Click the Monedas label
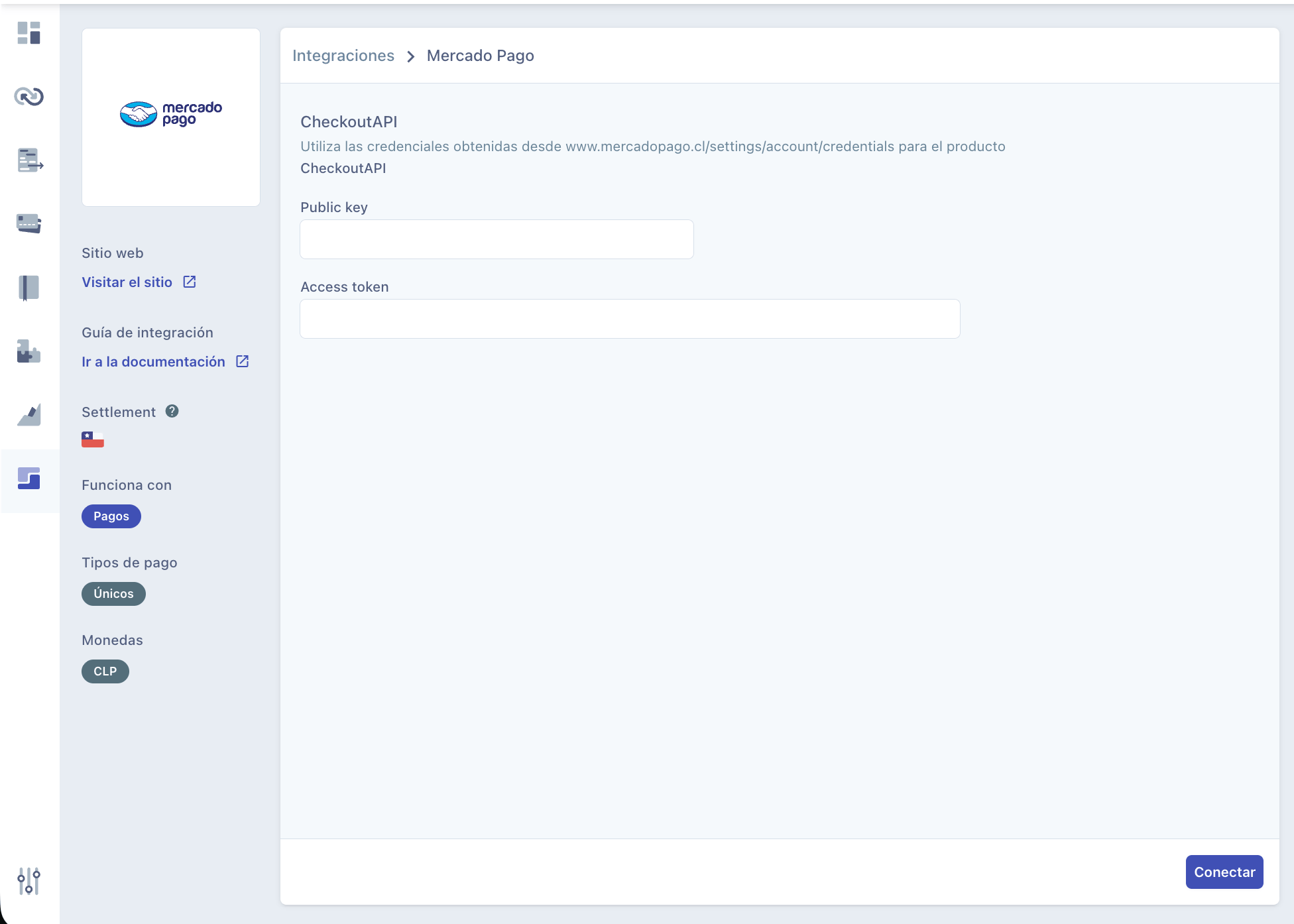The height and width of the screenshot is (924, 1294). pyautogui.click(x=112, y=640)
